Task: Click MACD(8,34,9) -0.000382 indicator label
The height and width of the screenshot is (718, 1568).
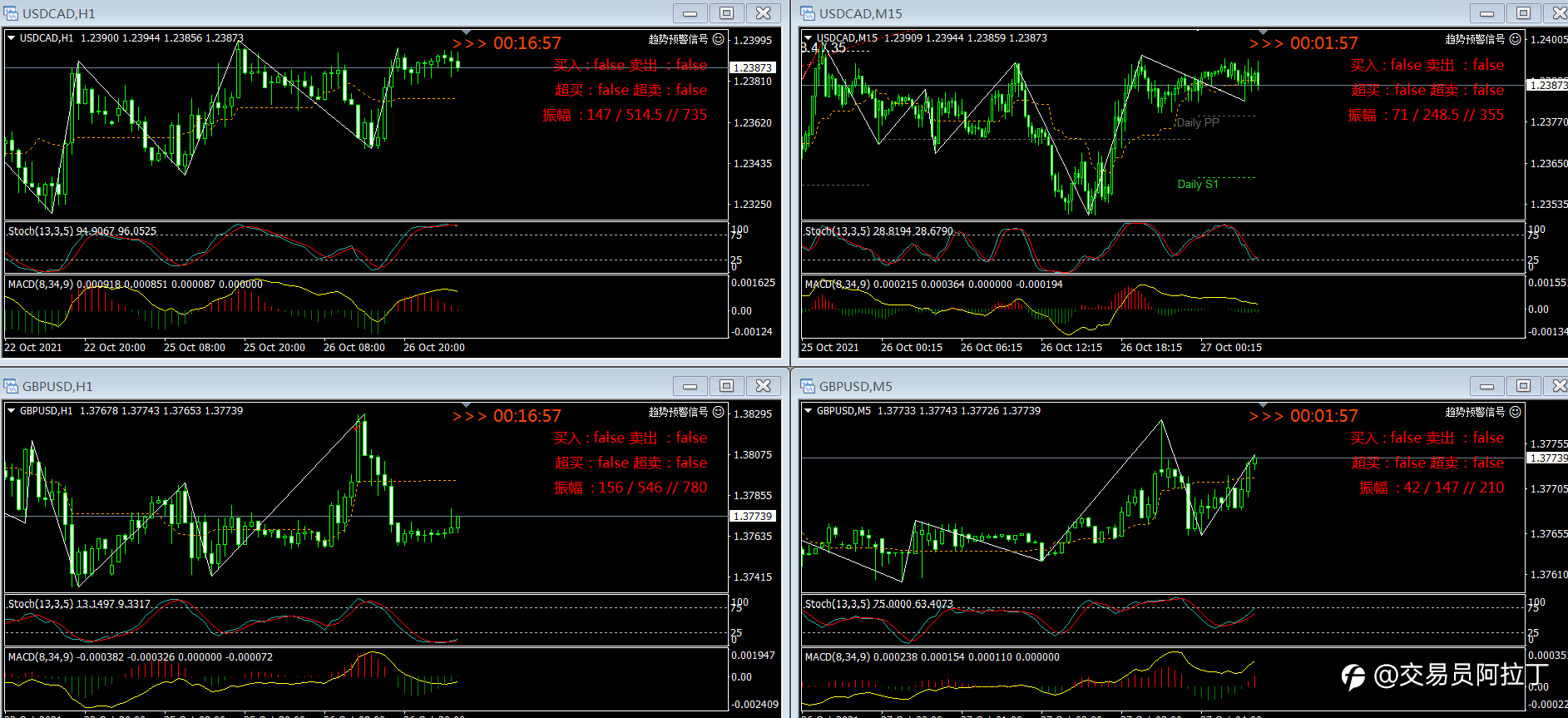Action: click(141, 657)
